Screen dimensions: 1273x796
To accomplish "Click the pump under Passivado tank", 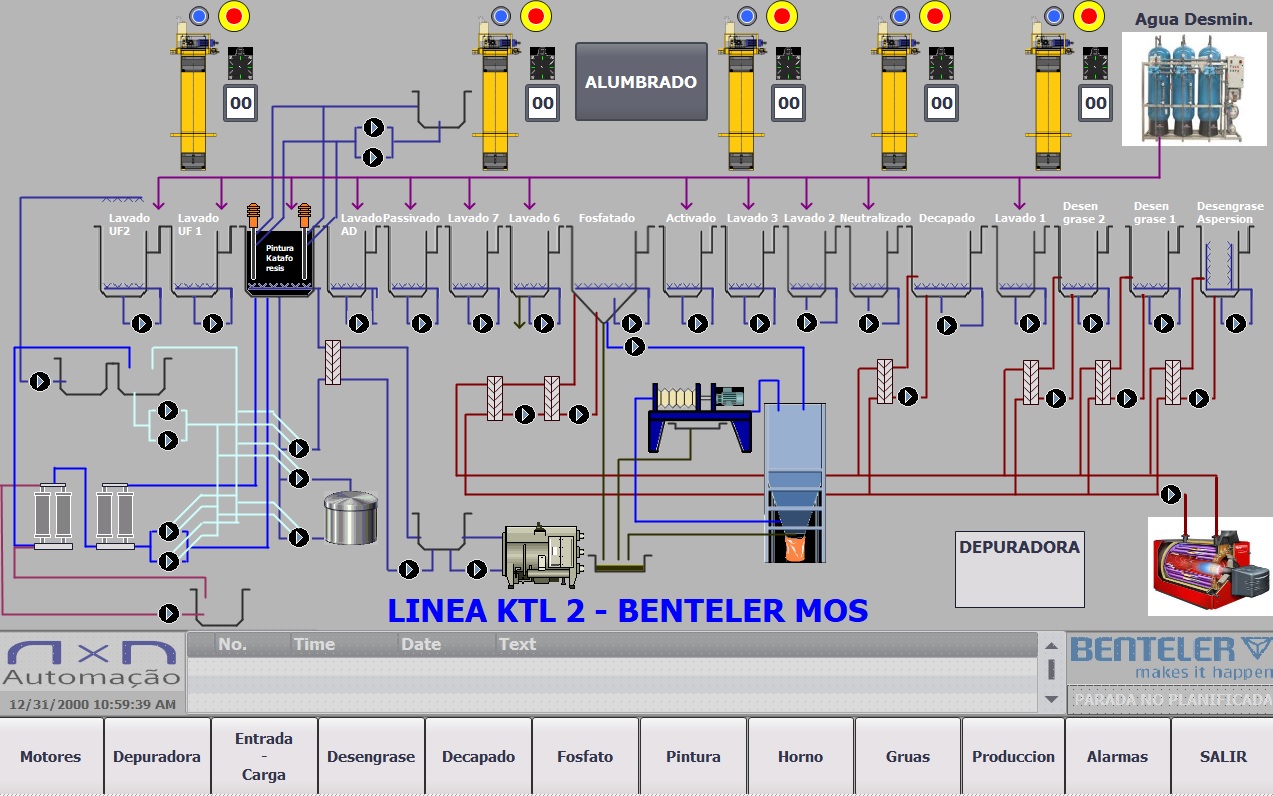I will pyautogui.click(x=422, y=323).
